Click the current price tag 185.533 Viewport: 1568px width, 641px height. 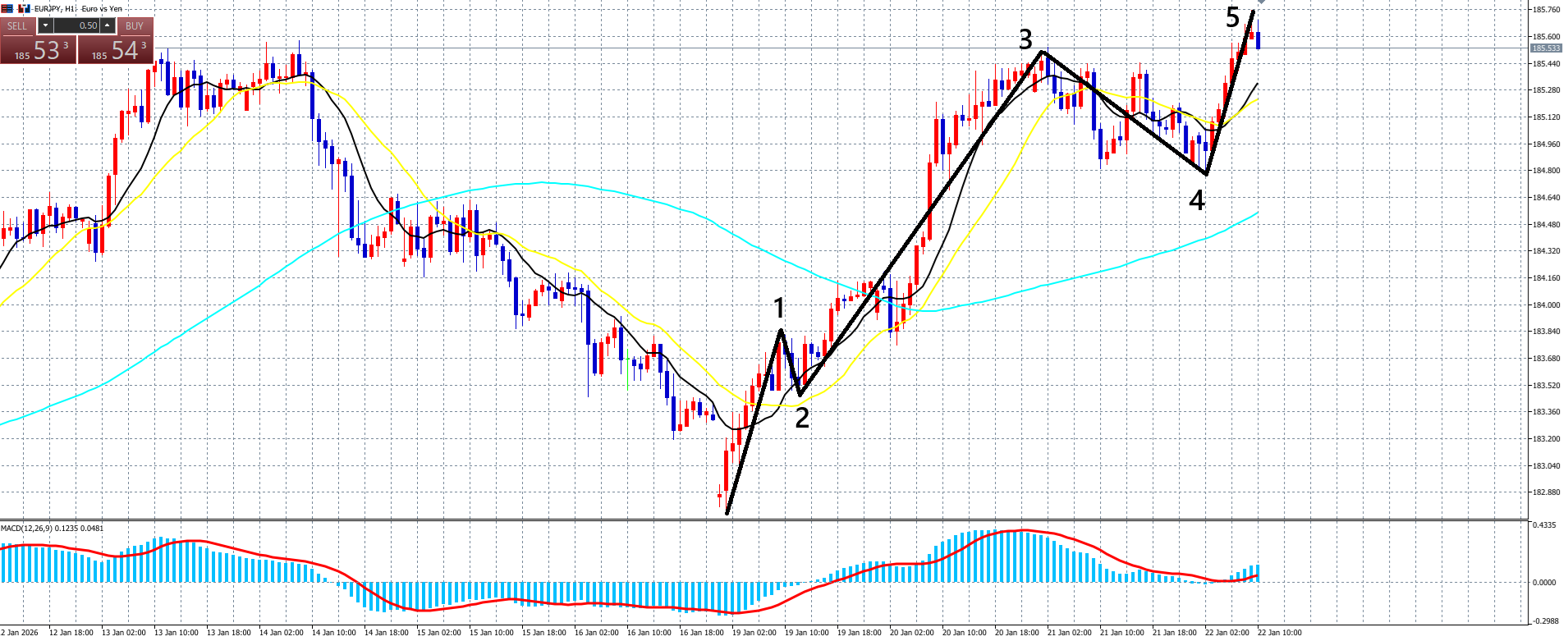point(1546,48)
